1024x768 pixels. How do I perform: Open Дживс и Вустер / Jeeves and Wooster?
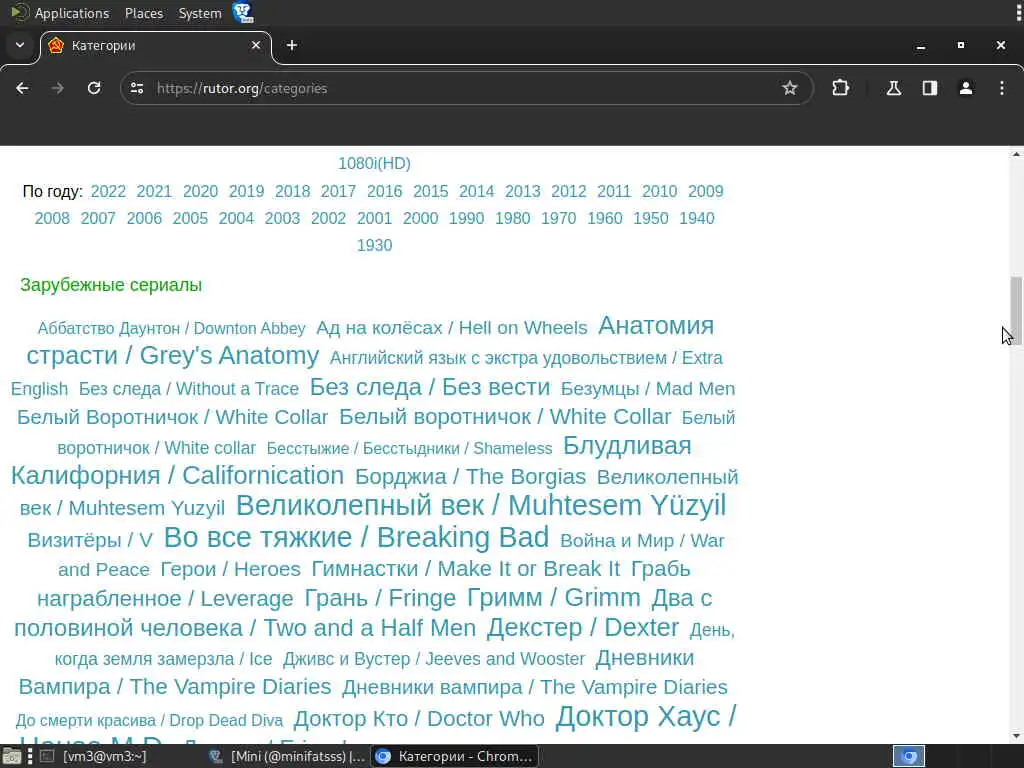(434, 659)
